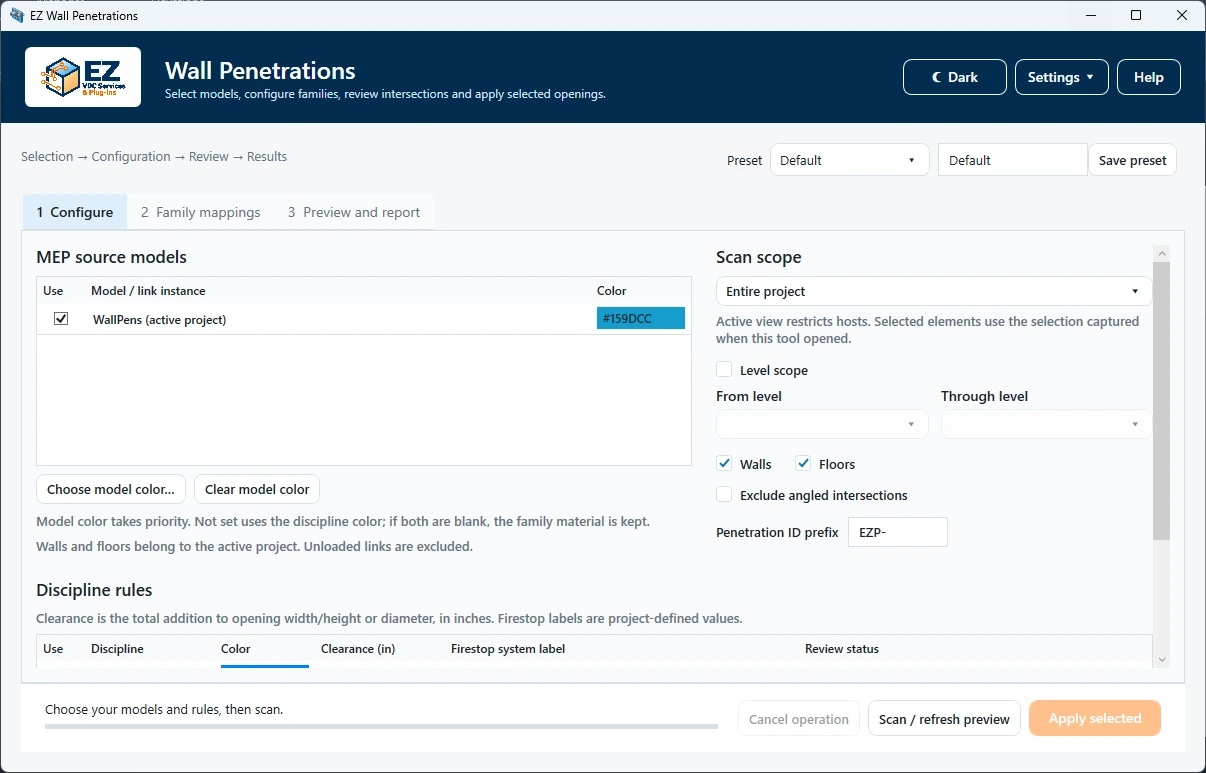Open the Preview and report tab
This screenshot has height=773, width=1206.
pyautogui.click(x=354, y=212)
